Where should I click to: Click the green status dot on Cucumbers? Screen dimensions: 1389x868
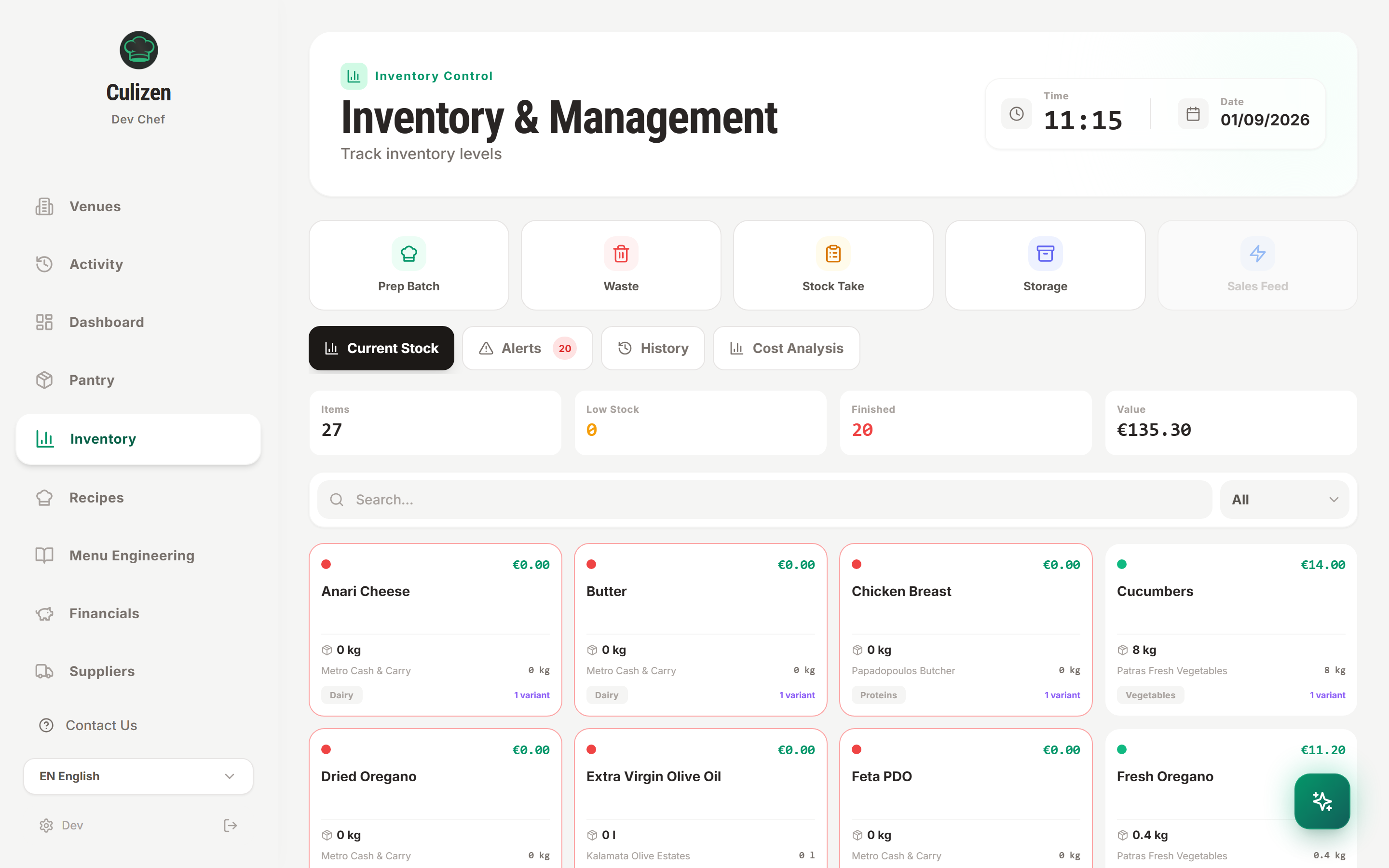[1121, 564]
